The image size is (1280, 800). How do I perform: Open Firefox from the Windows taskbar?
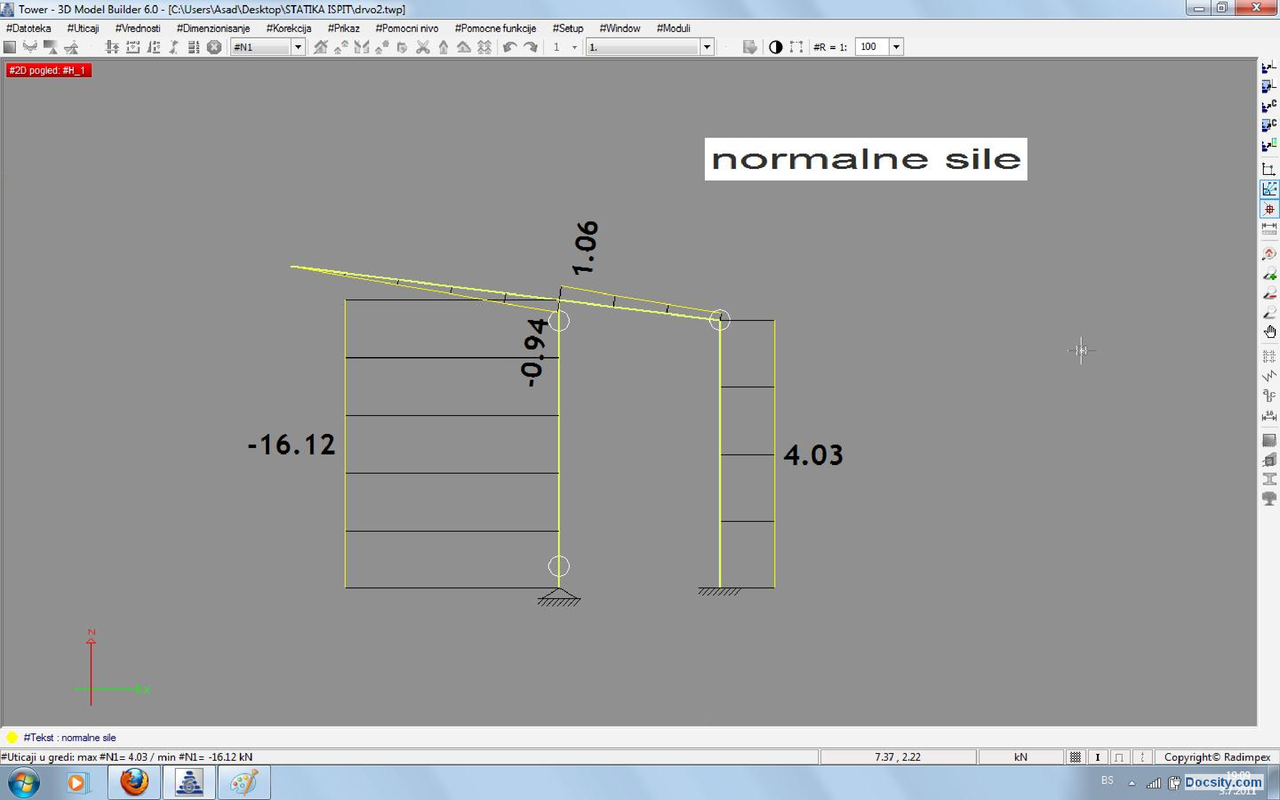134,782
